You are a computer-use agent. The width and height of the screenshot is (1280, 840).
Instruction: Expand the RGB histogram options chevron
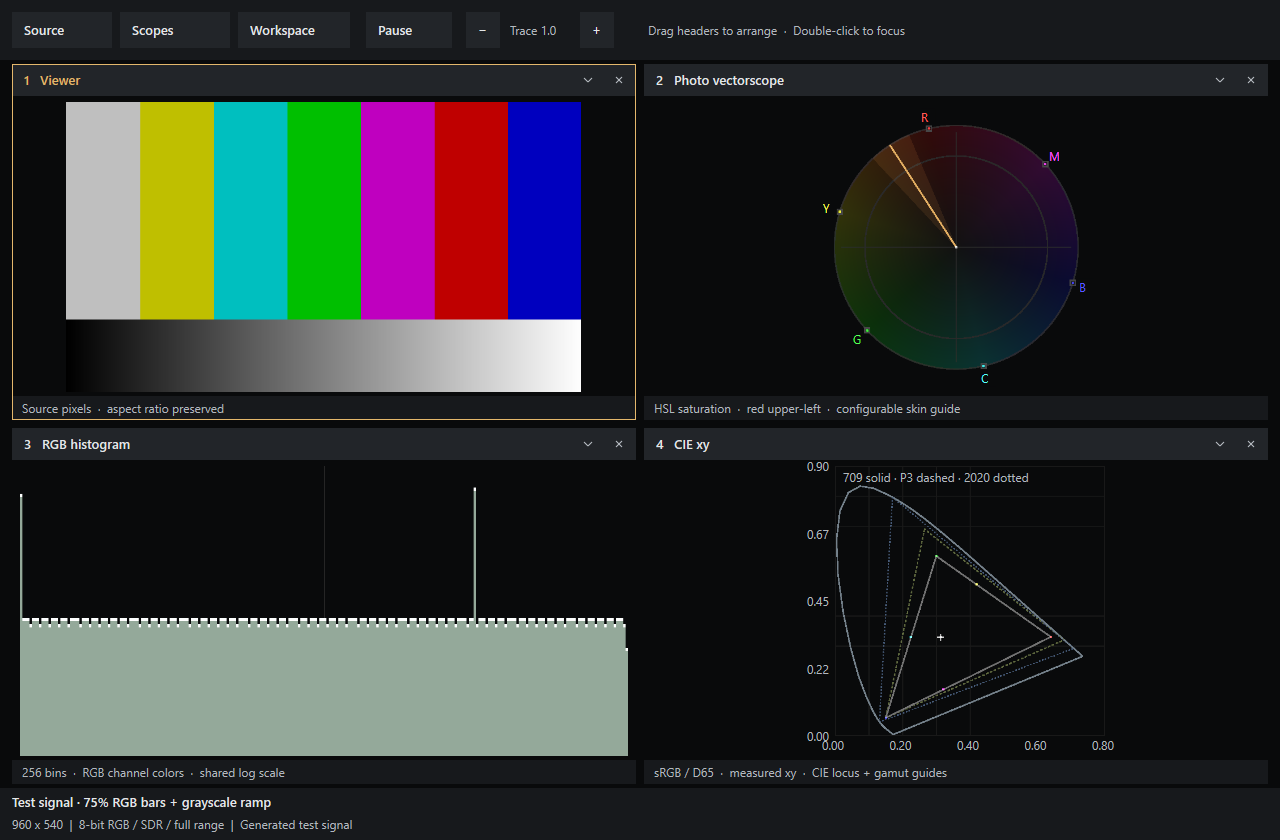point(588,444)
